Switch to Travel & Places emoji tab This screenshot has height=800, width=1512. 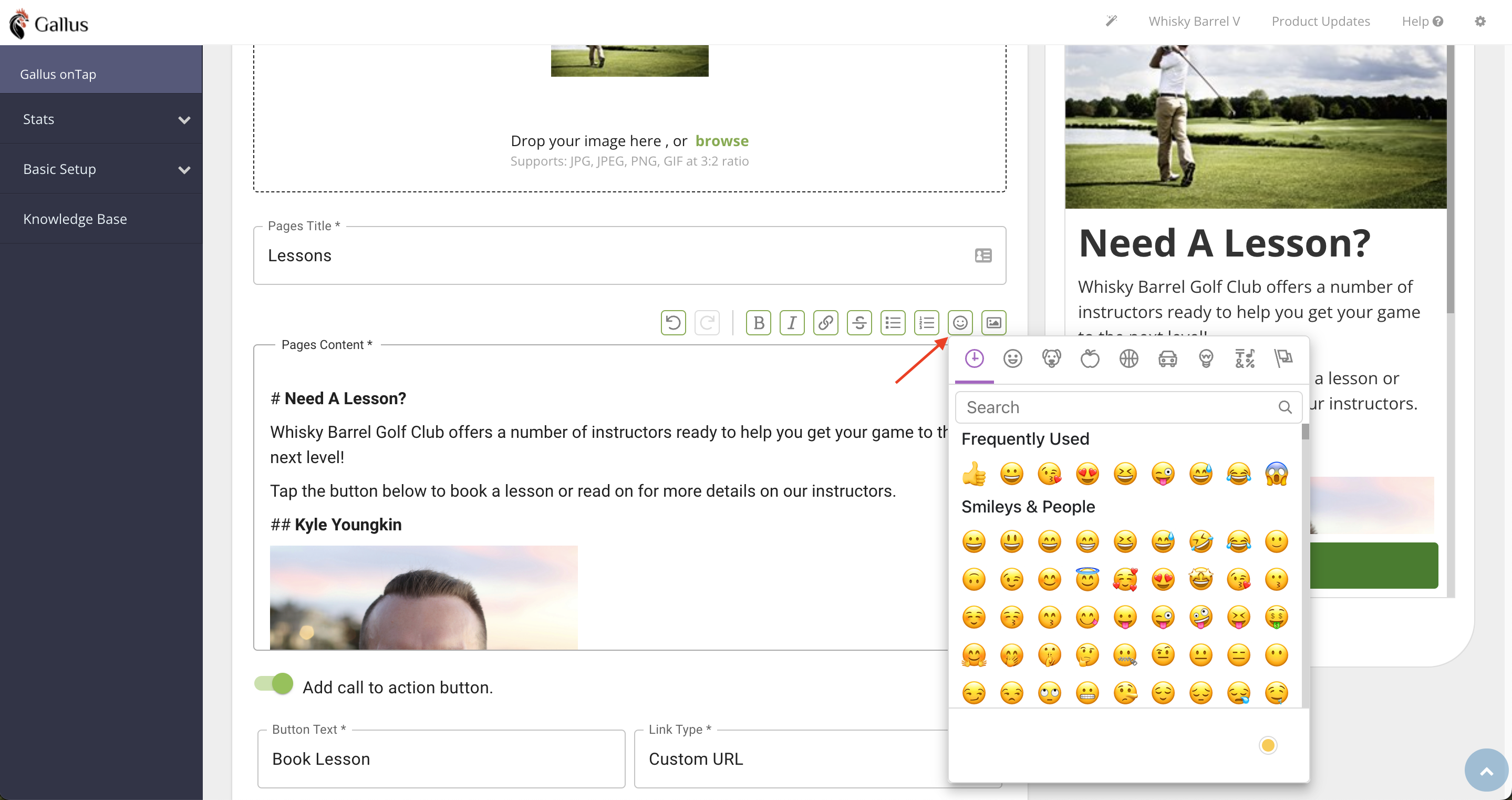coord(1167,358)
